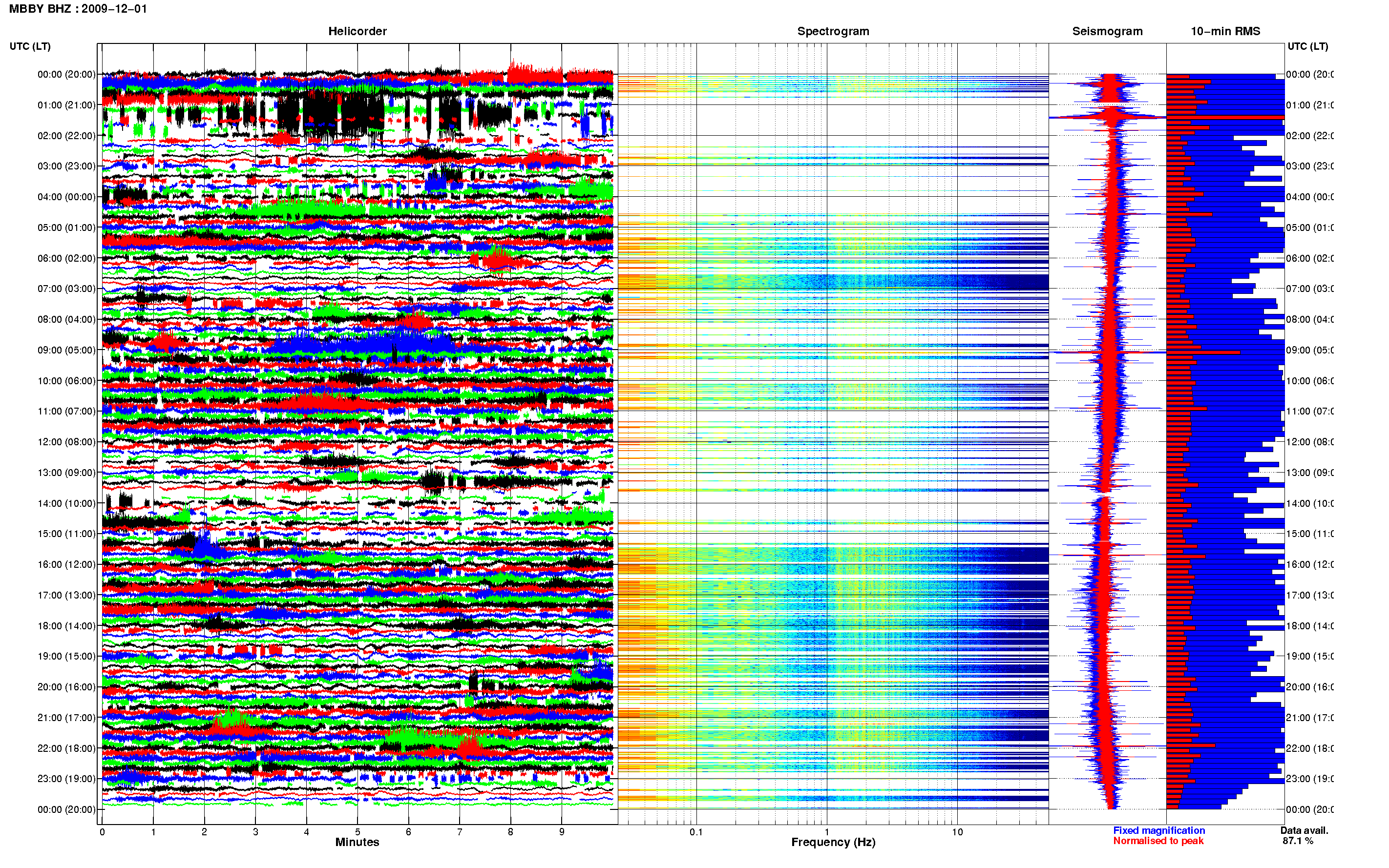Click the left axis label '08:00 (04:00)'

(66, 320)
